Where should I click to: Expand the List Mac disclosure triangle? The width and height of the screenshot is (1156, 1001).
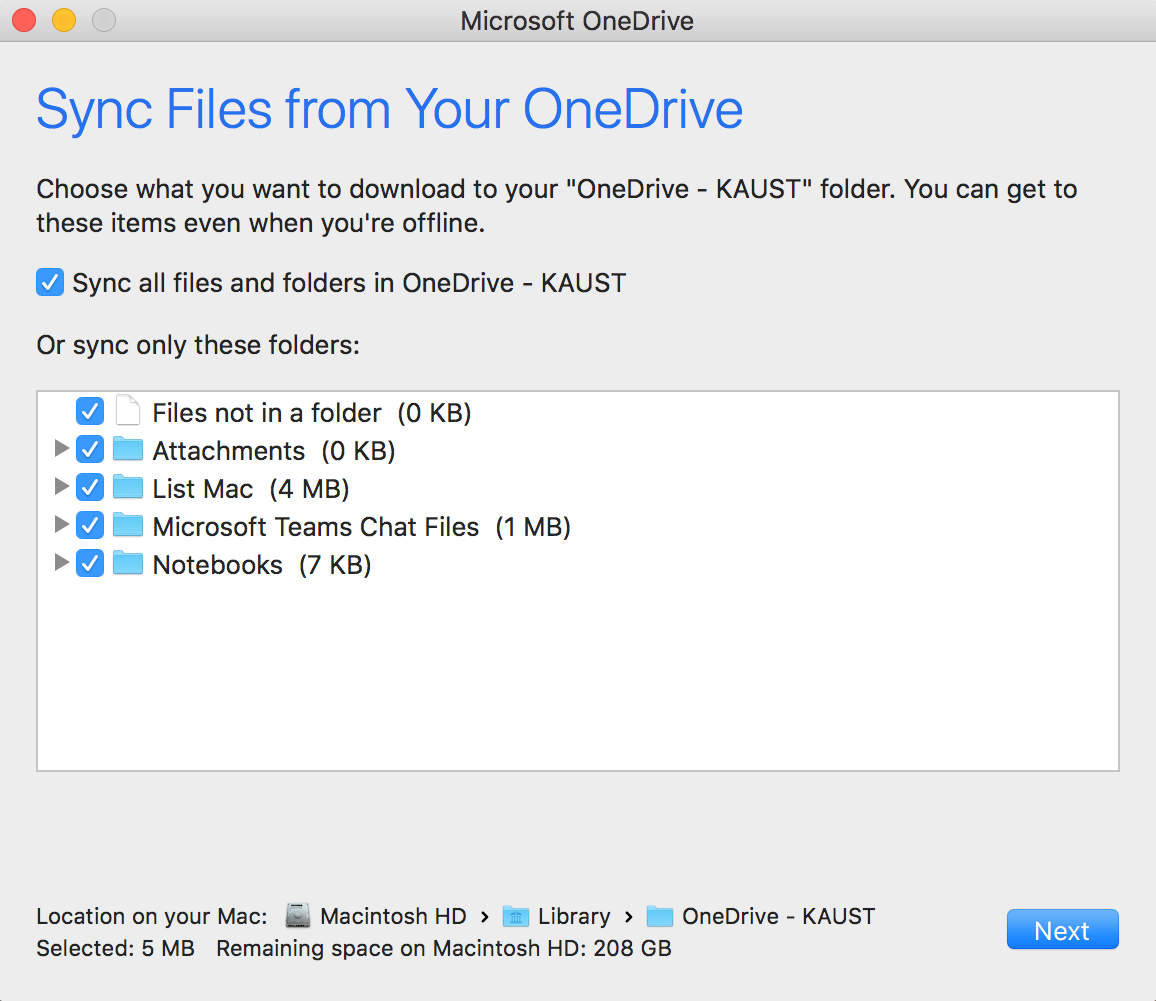(62, 487)
